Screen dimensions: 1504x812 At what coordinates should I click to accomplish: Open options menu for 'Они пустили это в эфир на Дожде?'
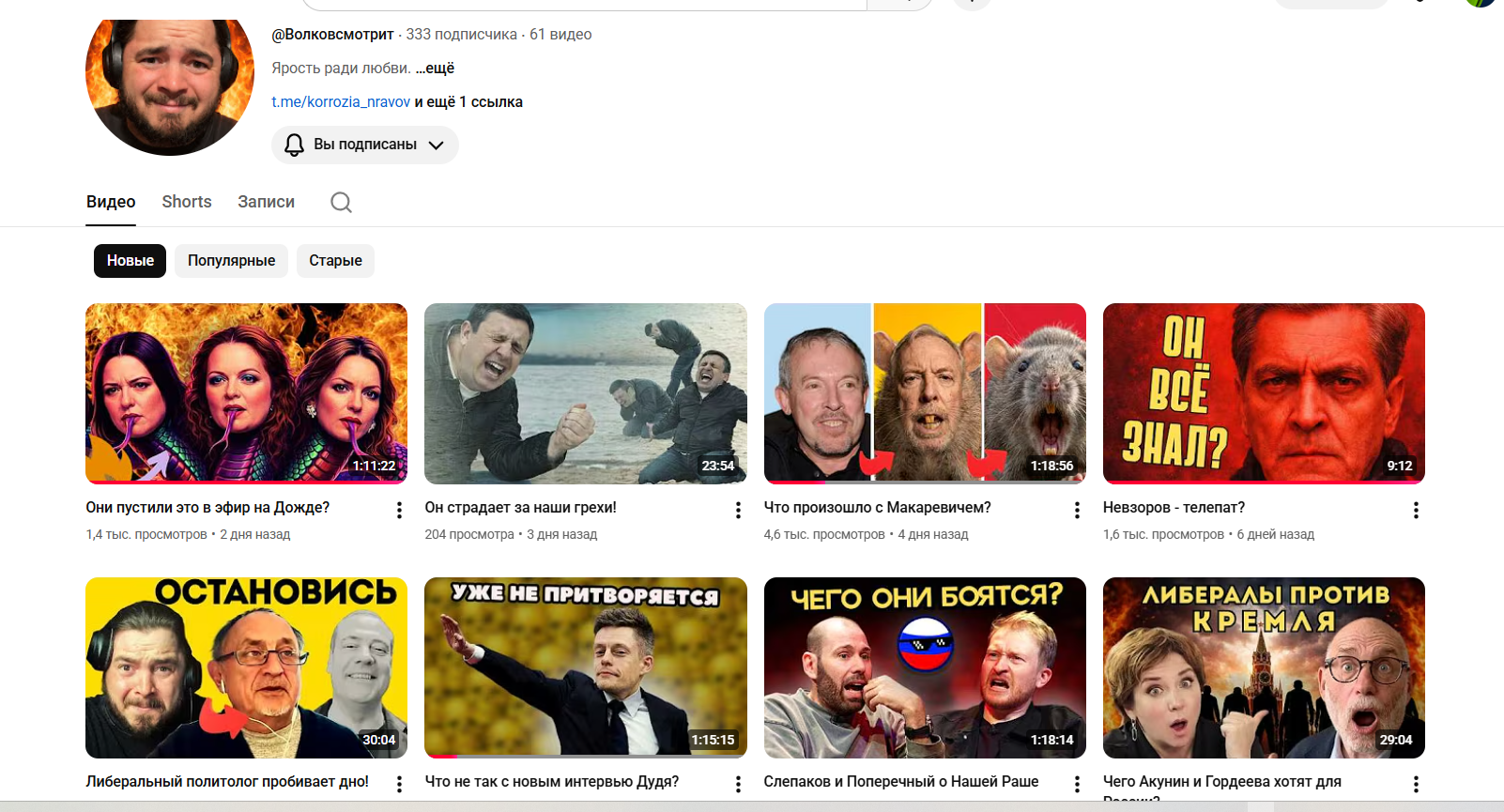399,510
